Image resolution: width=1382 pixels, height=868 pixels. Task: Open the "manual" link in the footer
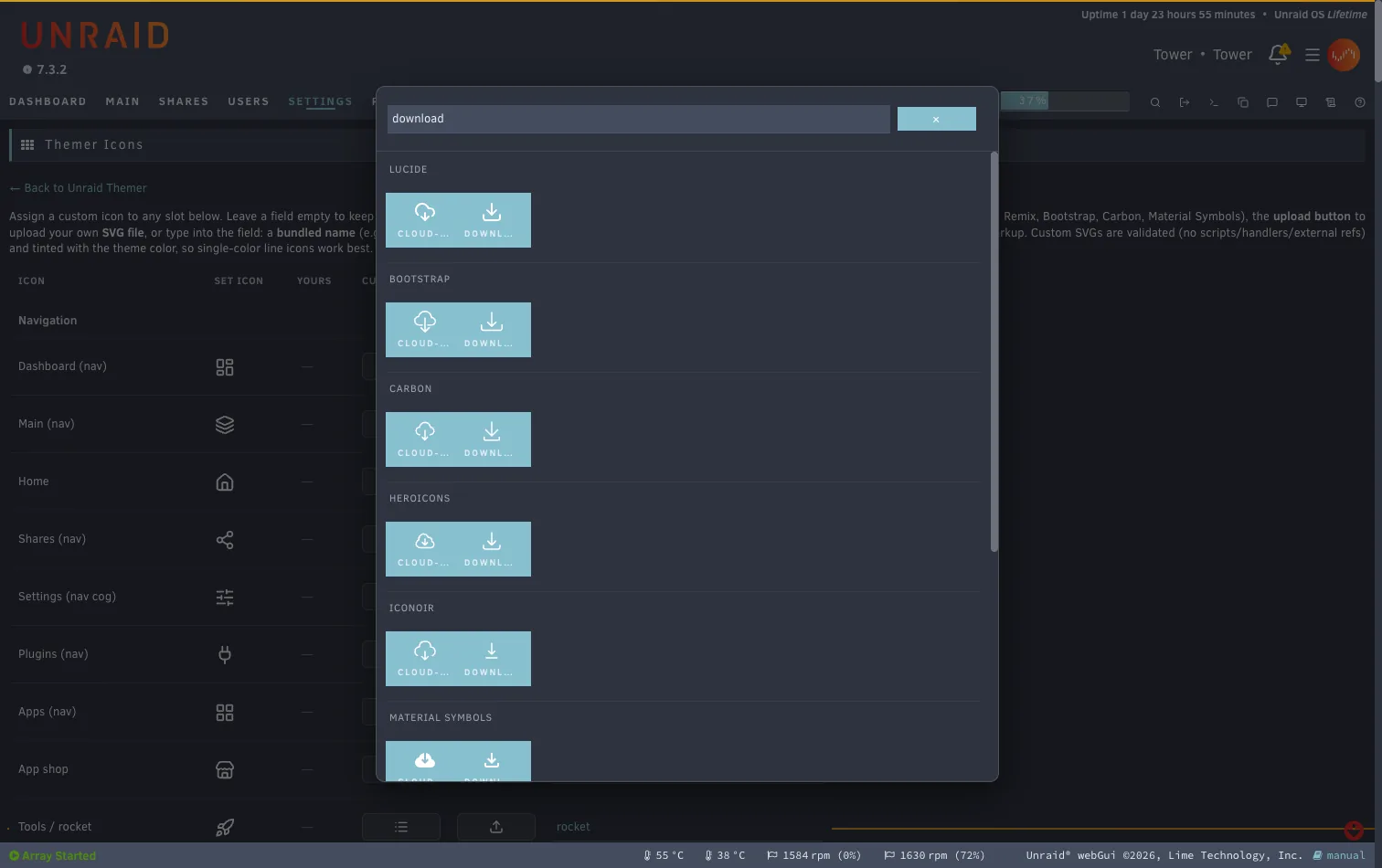click(1339, 855)
